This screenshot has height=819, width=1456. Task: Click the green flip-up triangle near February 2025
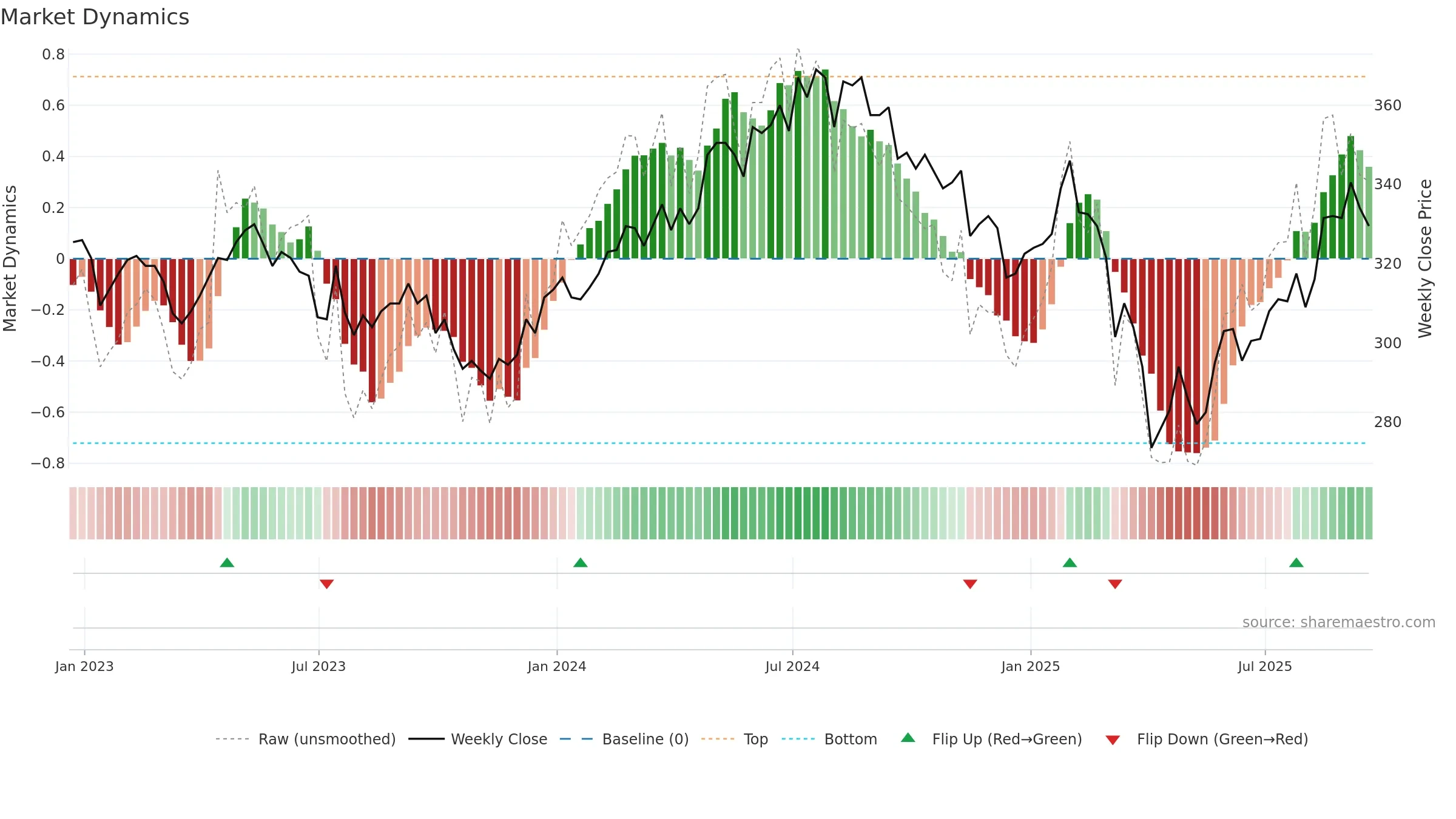point(1070,562)
